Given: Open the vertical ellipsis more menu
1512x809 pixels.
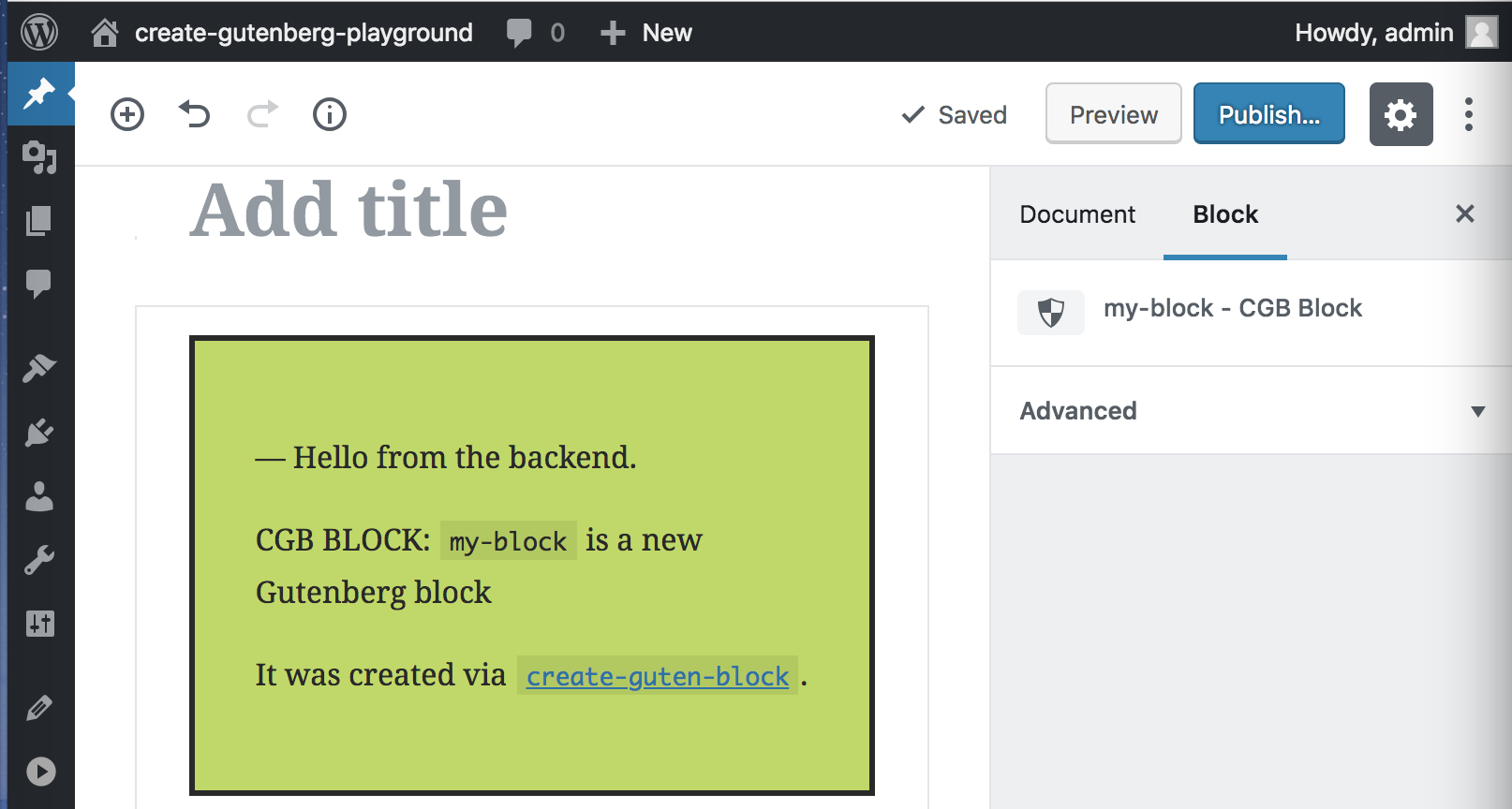Looking at the screenshot, I should 1468,114.
